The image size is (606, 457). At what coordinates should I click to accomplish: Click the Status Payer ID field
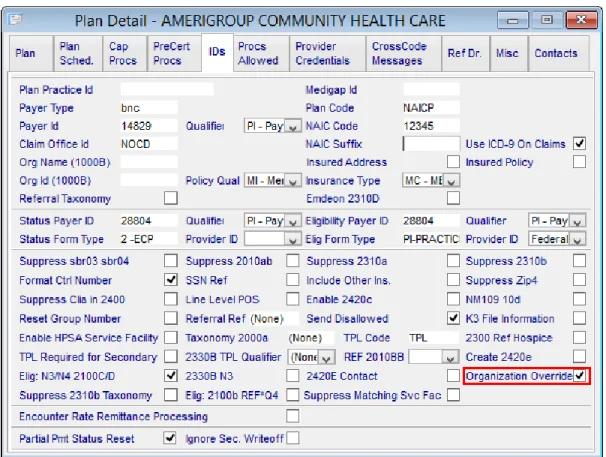[149, 220]
